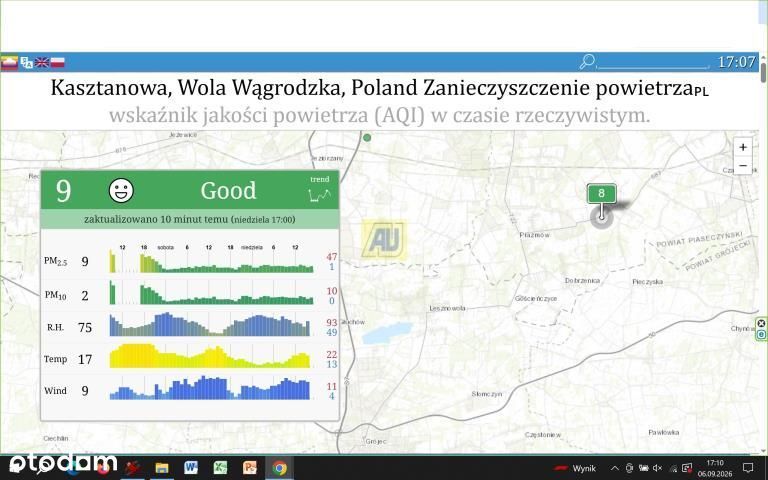Screen dimensions: 768x480
Task: Click the green station dot near Jeziorzany
Action: pyautogui.click(x=367, y=138)
